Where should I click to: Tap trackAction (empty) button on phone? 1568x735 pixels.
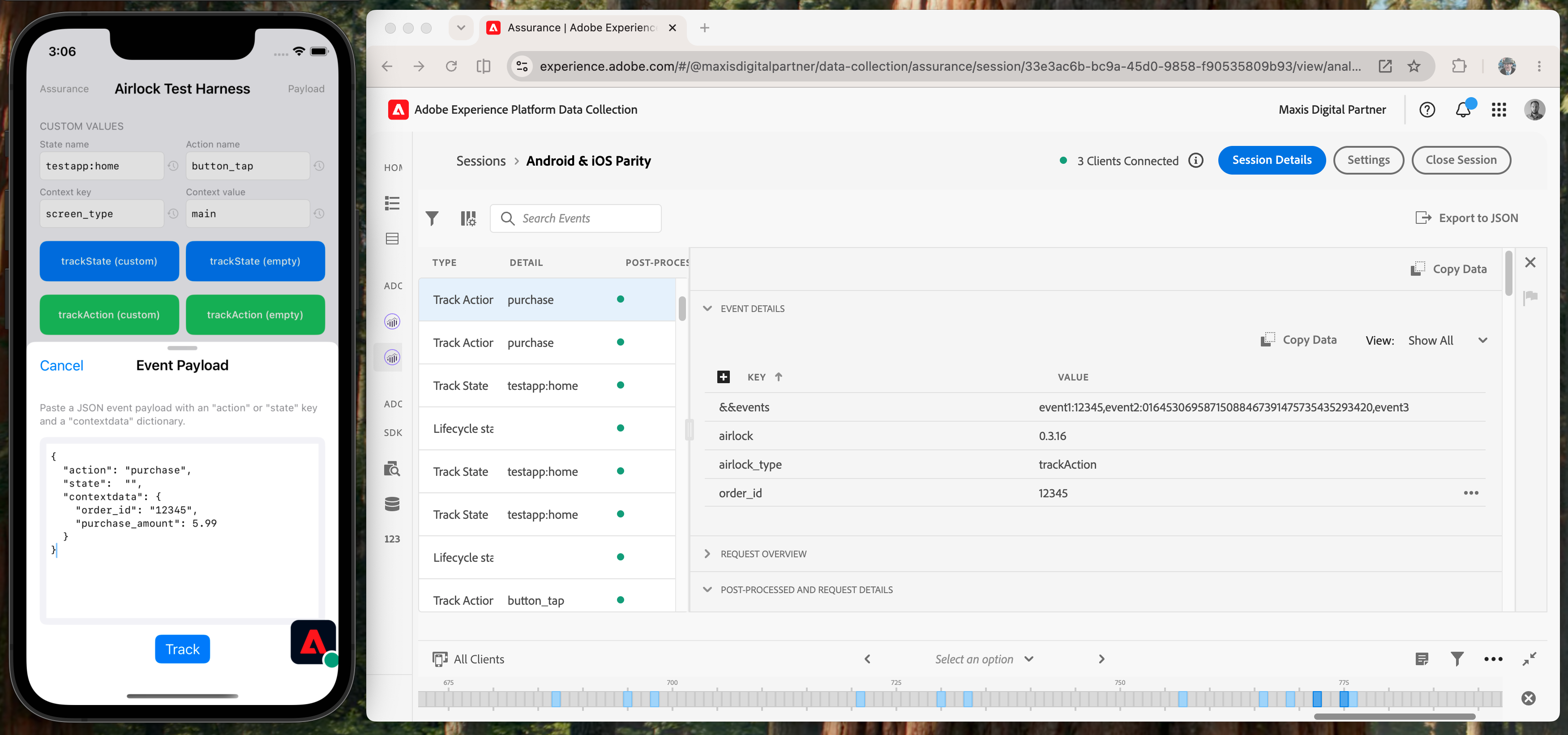255,315
